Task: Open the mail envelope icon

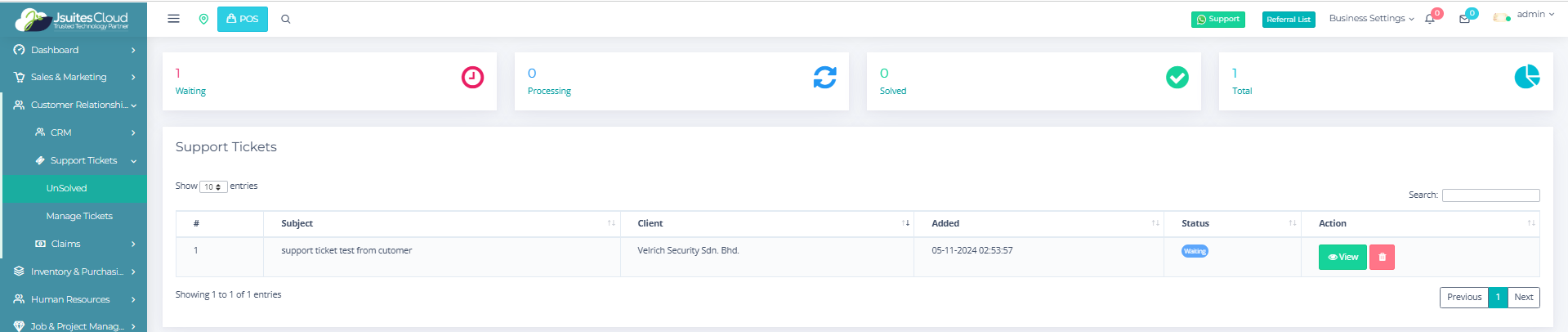Action: coord(1464,19)
